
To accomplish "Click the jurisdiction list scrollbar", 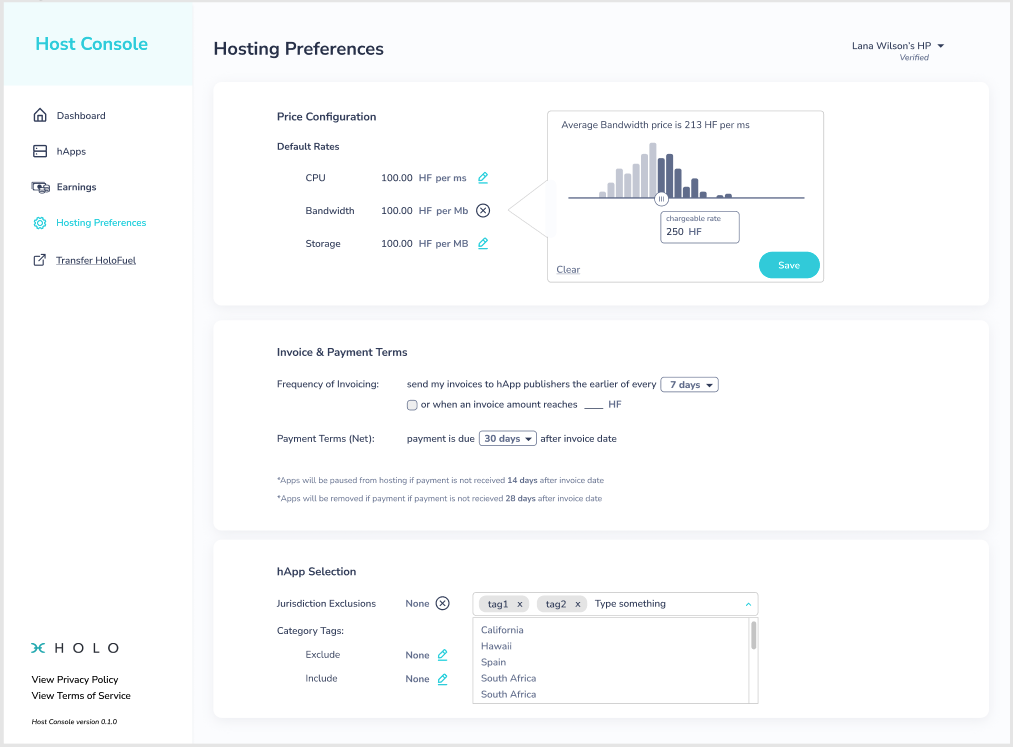I will [x=753, y=635].
